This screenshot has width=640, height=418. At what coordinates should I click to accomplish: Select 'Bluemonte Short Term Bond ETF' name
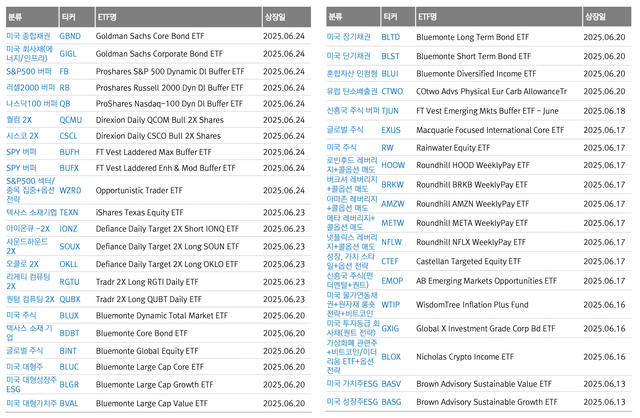coord(473,56)
